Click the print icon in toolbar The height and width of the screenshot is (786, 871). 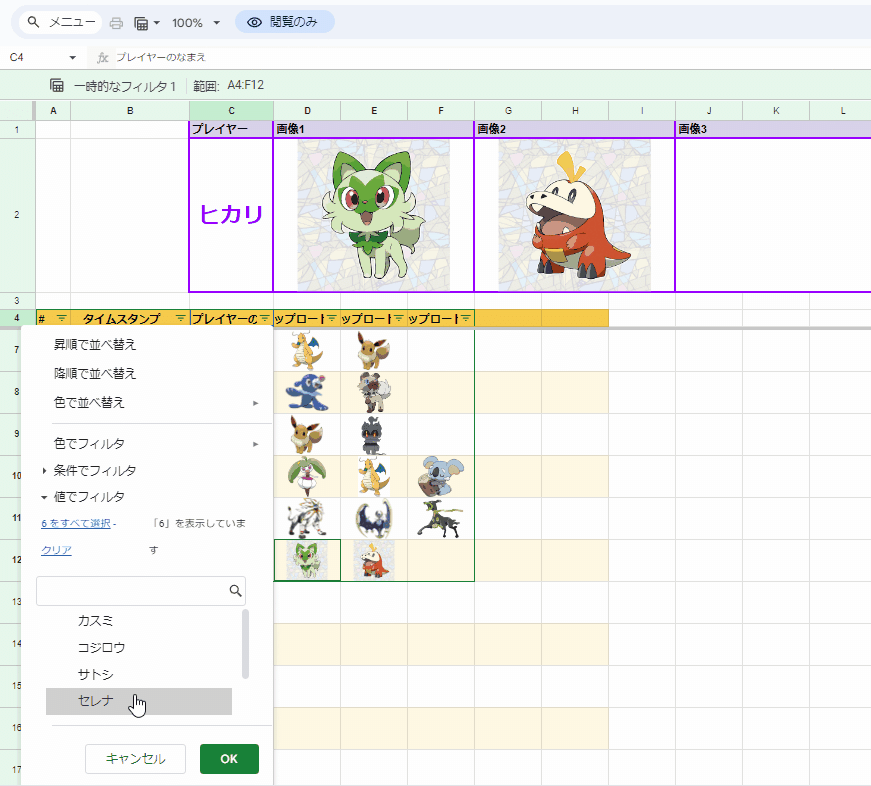click(116, 23)
